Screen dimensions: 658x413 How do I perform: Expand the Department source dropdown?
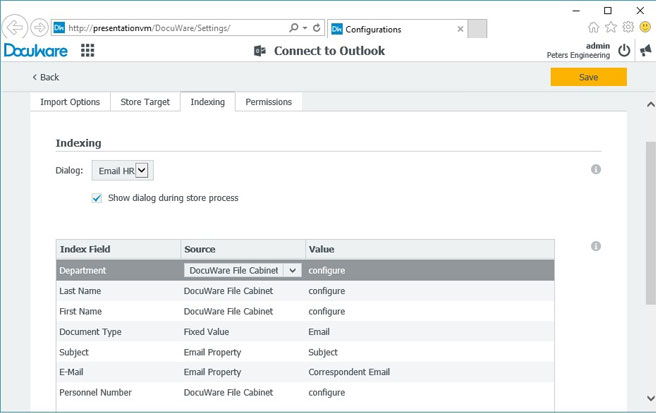[x=291, y=270]
